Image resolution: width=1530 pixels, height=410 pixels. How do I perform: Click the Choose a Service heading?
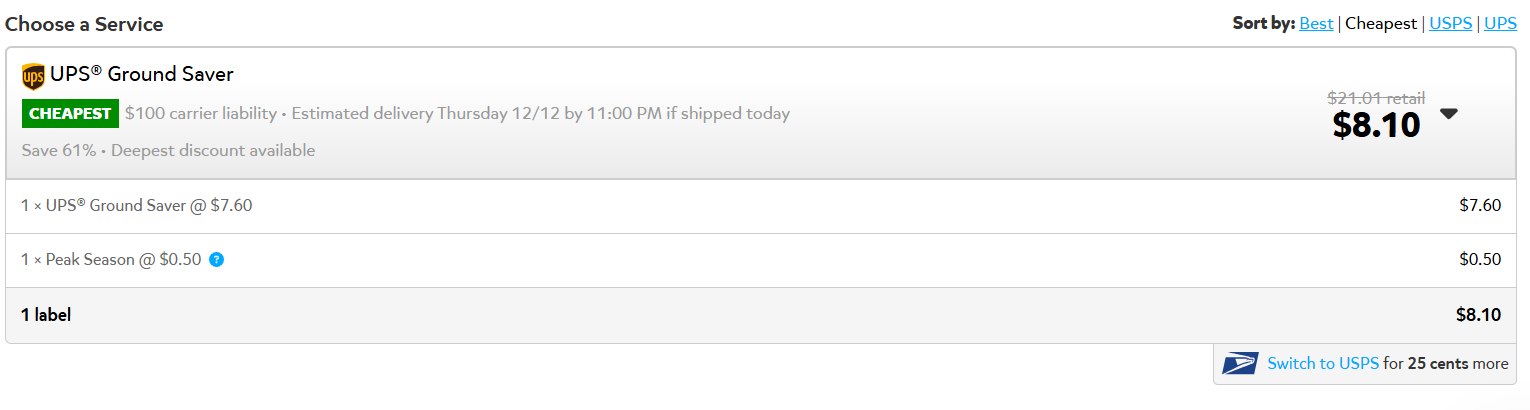[84, 24]
